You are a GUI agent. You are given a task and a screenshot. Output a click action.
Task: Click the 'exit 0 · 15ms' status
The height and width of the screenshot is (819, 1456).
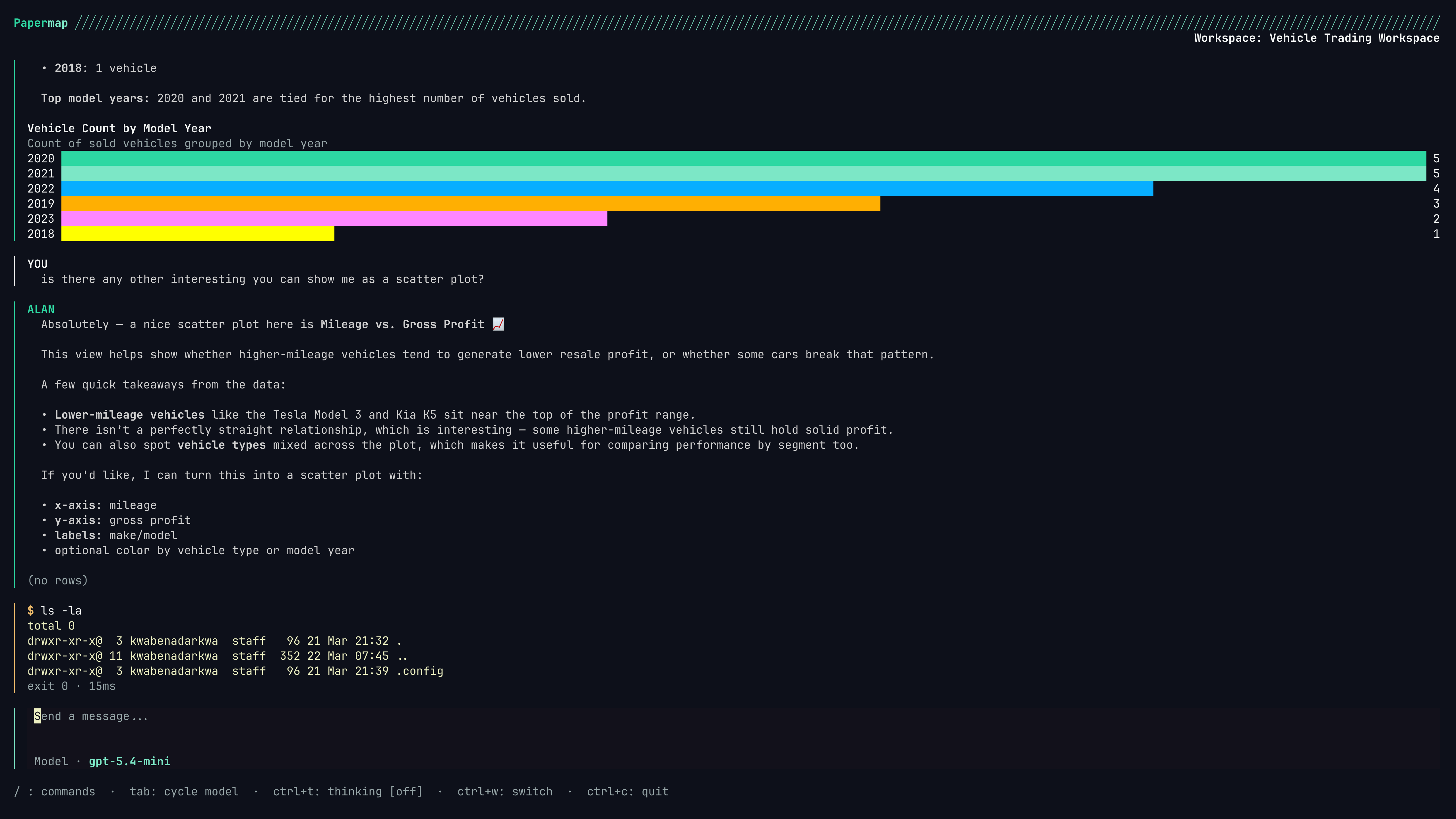click(x=71, y=686)
